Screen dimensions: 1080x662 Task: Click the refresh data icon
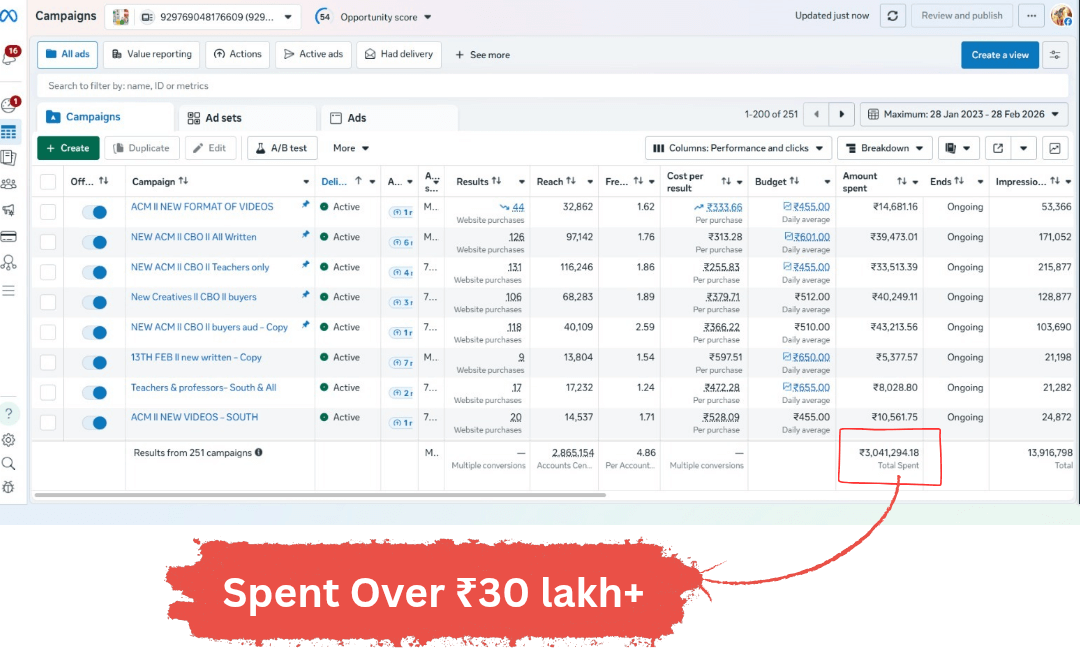[893, 16]
